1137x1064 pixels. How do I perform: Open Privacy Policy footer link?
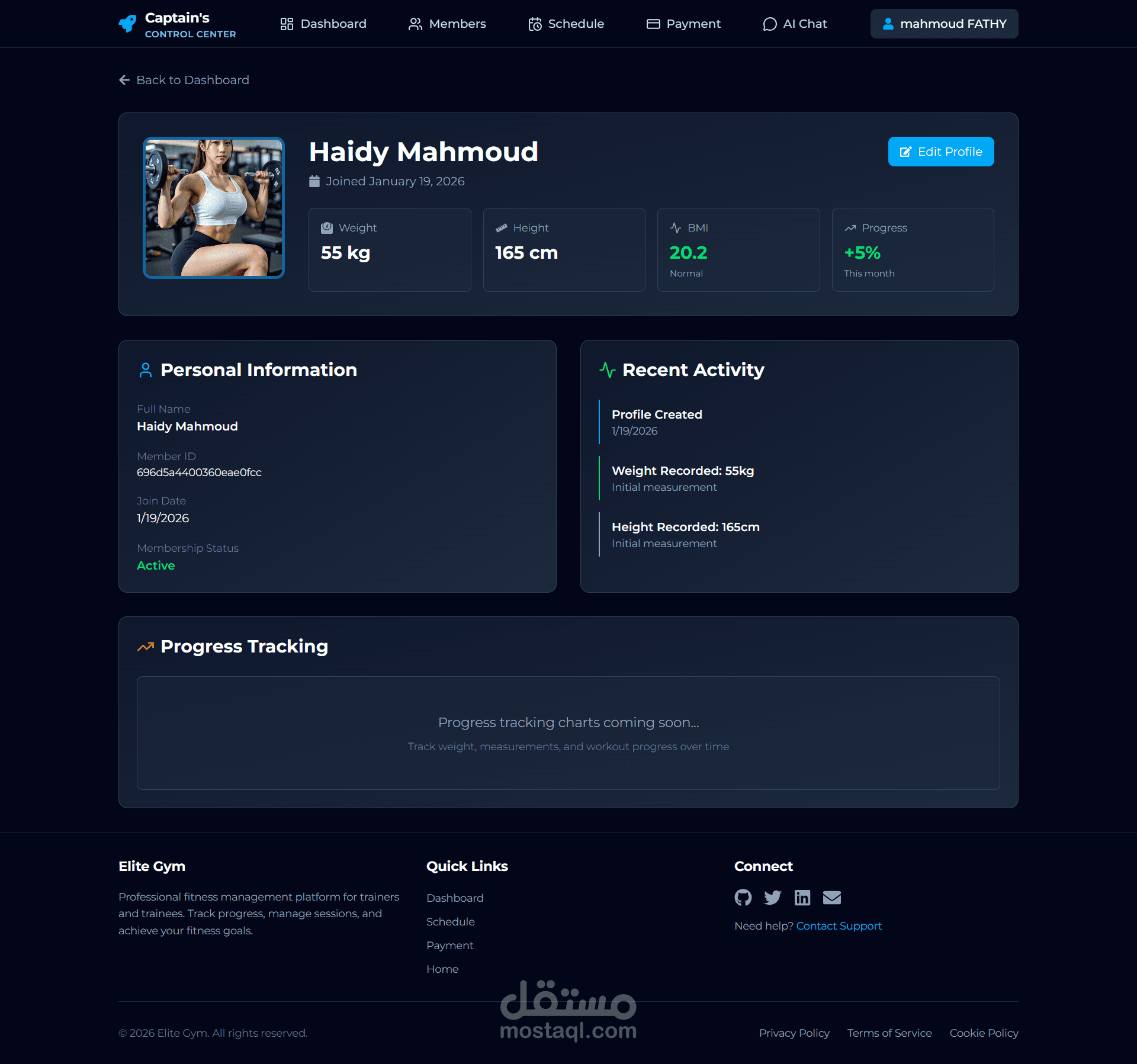794,1033
